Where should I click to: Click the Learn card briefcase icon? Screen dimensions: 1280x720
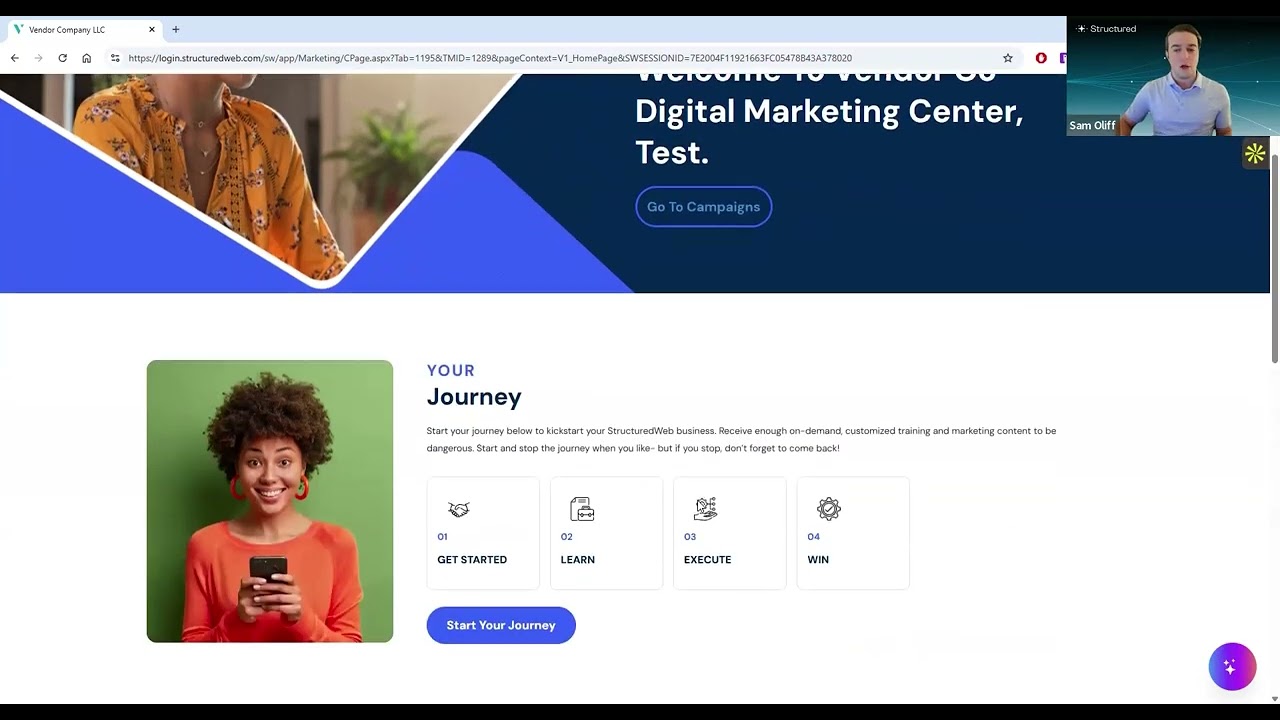[582, 509]
